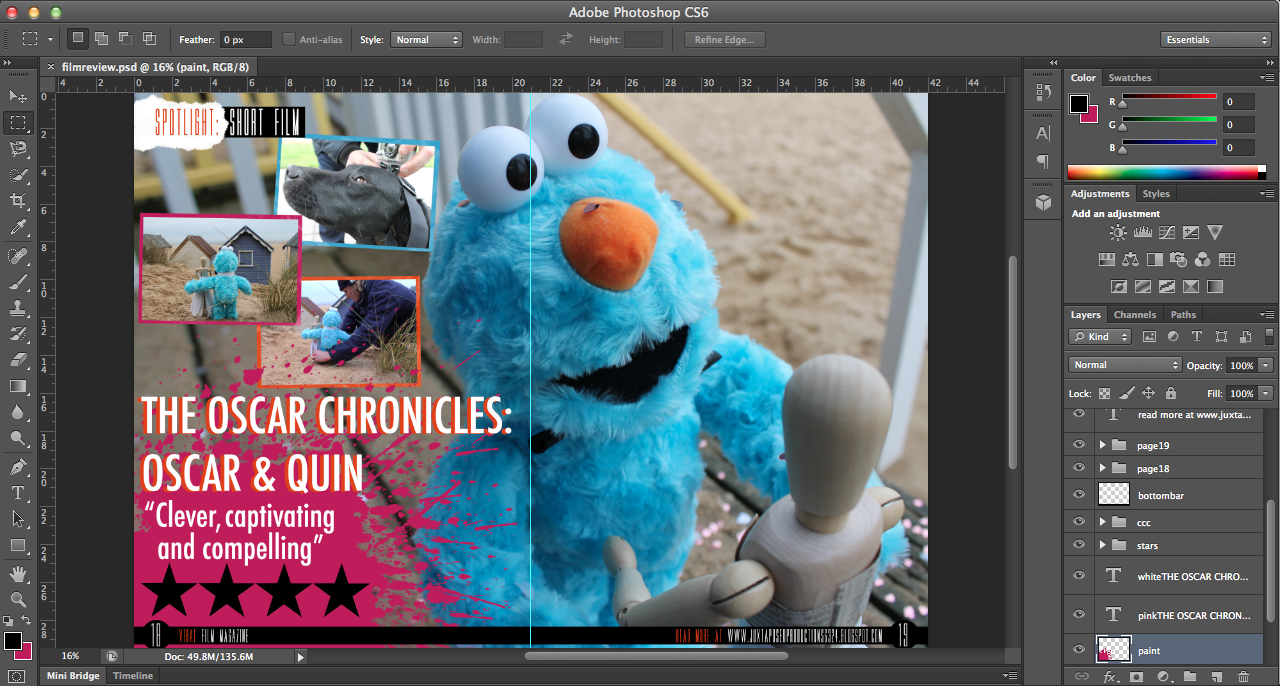The image size is (1280, 686).
Task: Expand the page18 group
Action: (x=1103, y=468)
